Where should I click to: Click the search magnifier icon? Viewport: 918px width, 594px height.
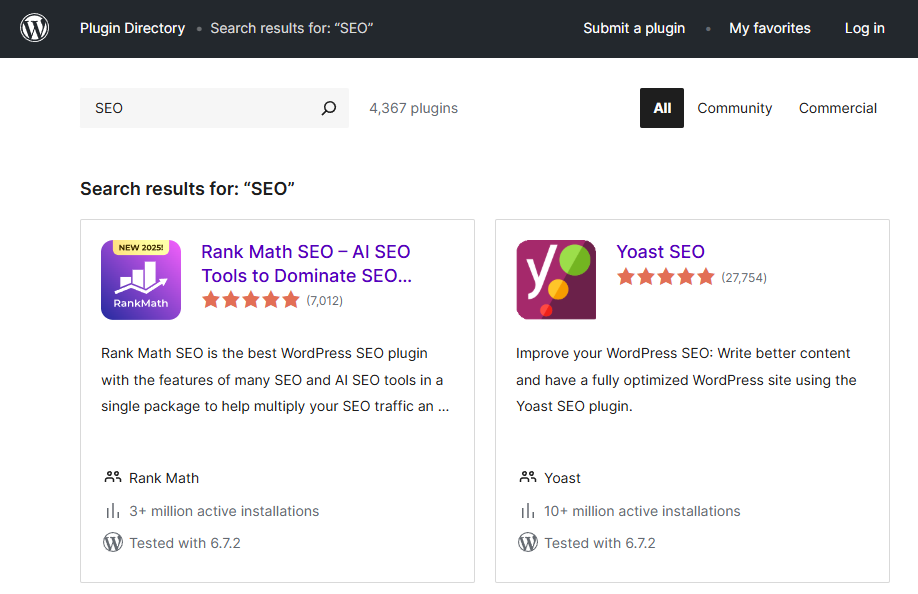(x=328, y=108)
